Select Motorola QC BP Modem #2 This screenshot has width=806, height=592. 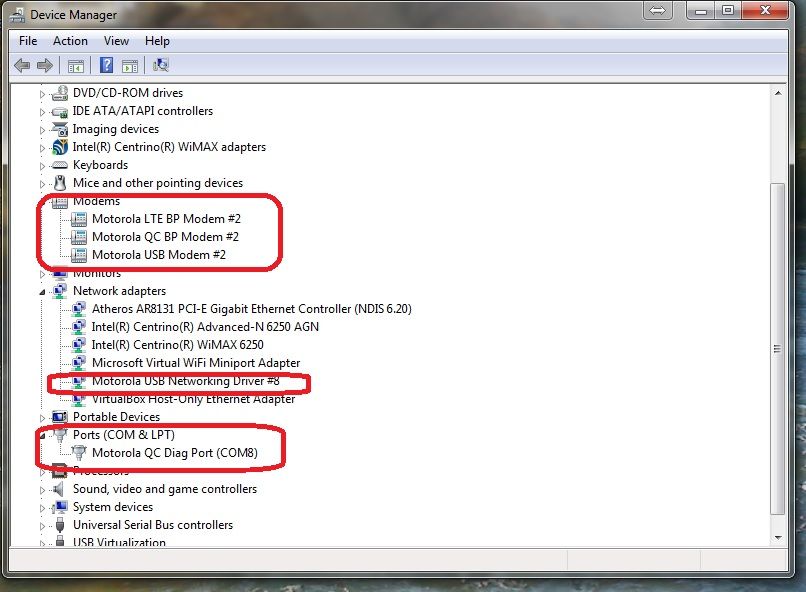coord(165,237)
